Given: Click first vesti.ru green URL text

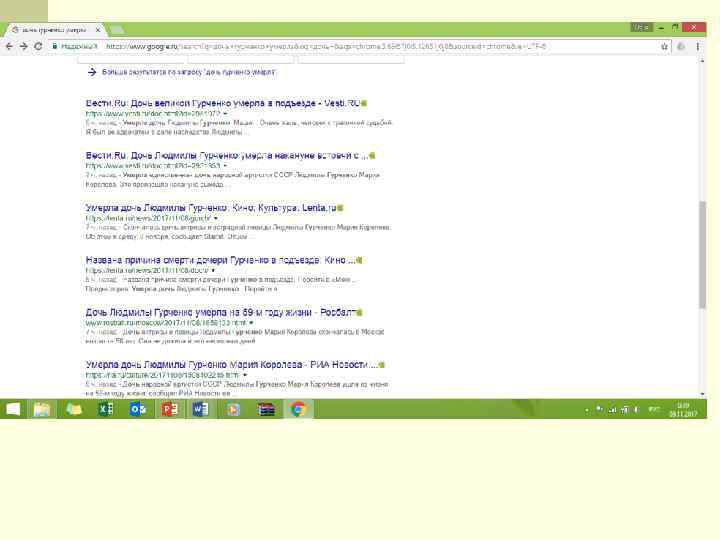Looking at the screenshot, I should click(x=153, y=113).
